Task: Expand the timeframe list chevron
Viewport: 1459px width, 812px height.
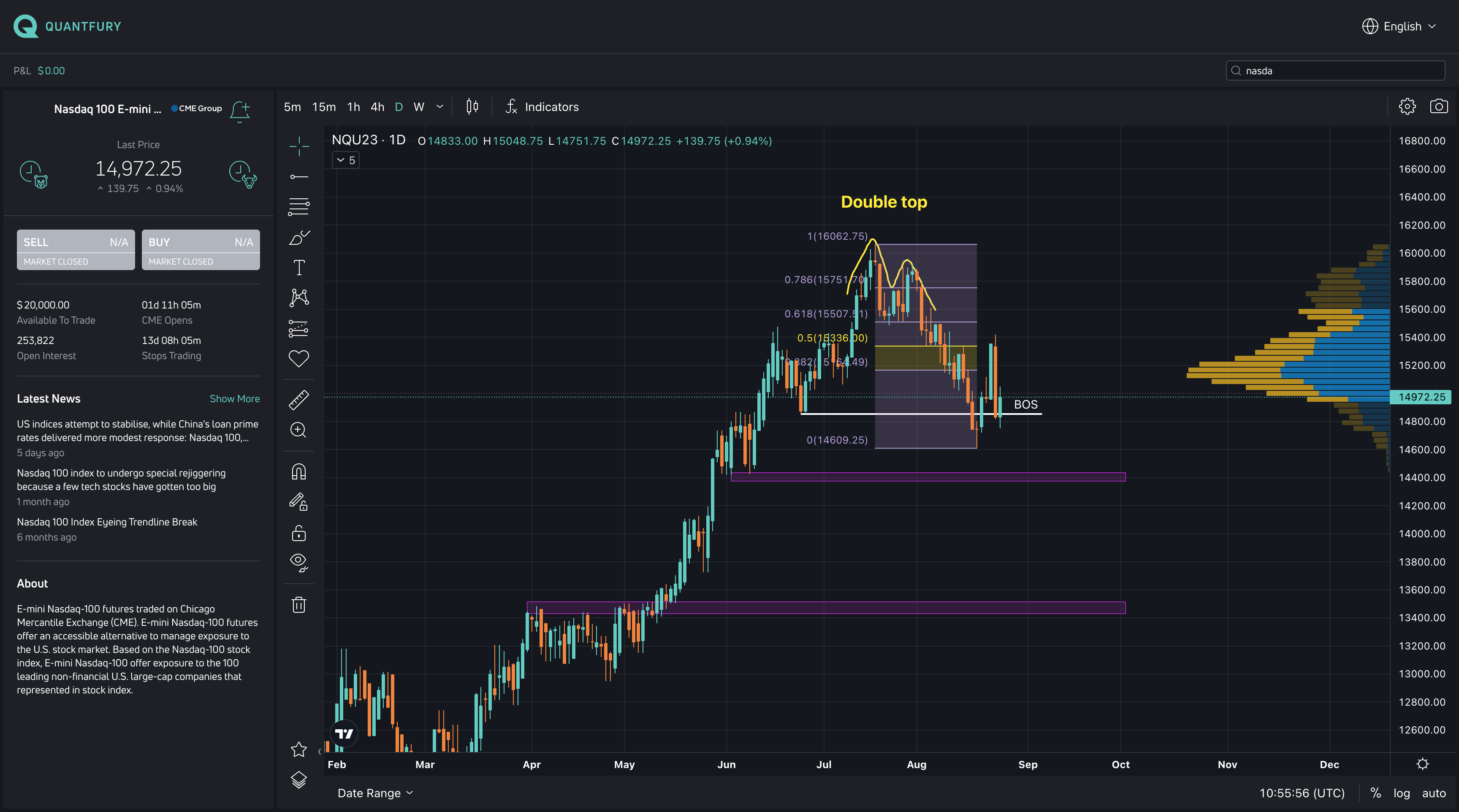Action: 440,106
